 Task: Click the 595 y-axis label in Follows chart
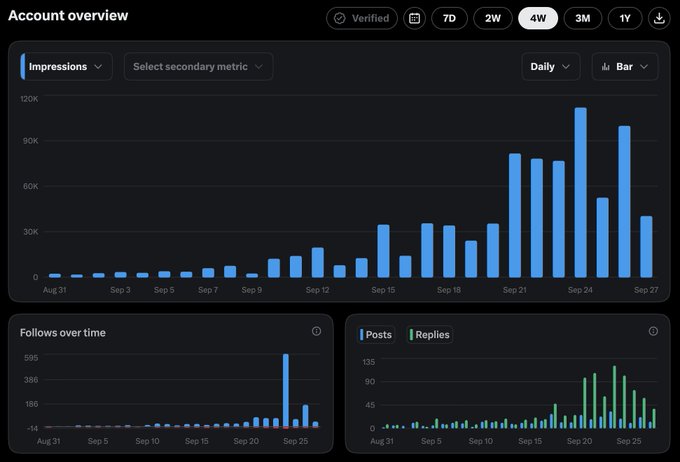pyautogui.click(x=31, y=357)
